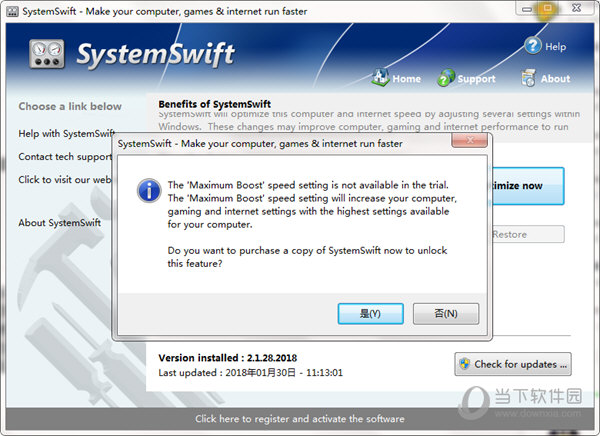Open Contact tech support link
The height and width of the screenshot is (436, 600).
(65, 157)
